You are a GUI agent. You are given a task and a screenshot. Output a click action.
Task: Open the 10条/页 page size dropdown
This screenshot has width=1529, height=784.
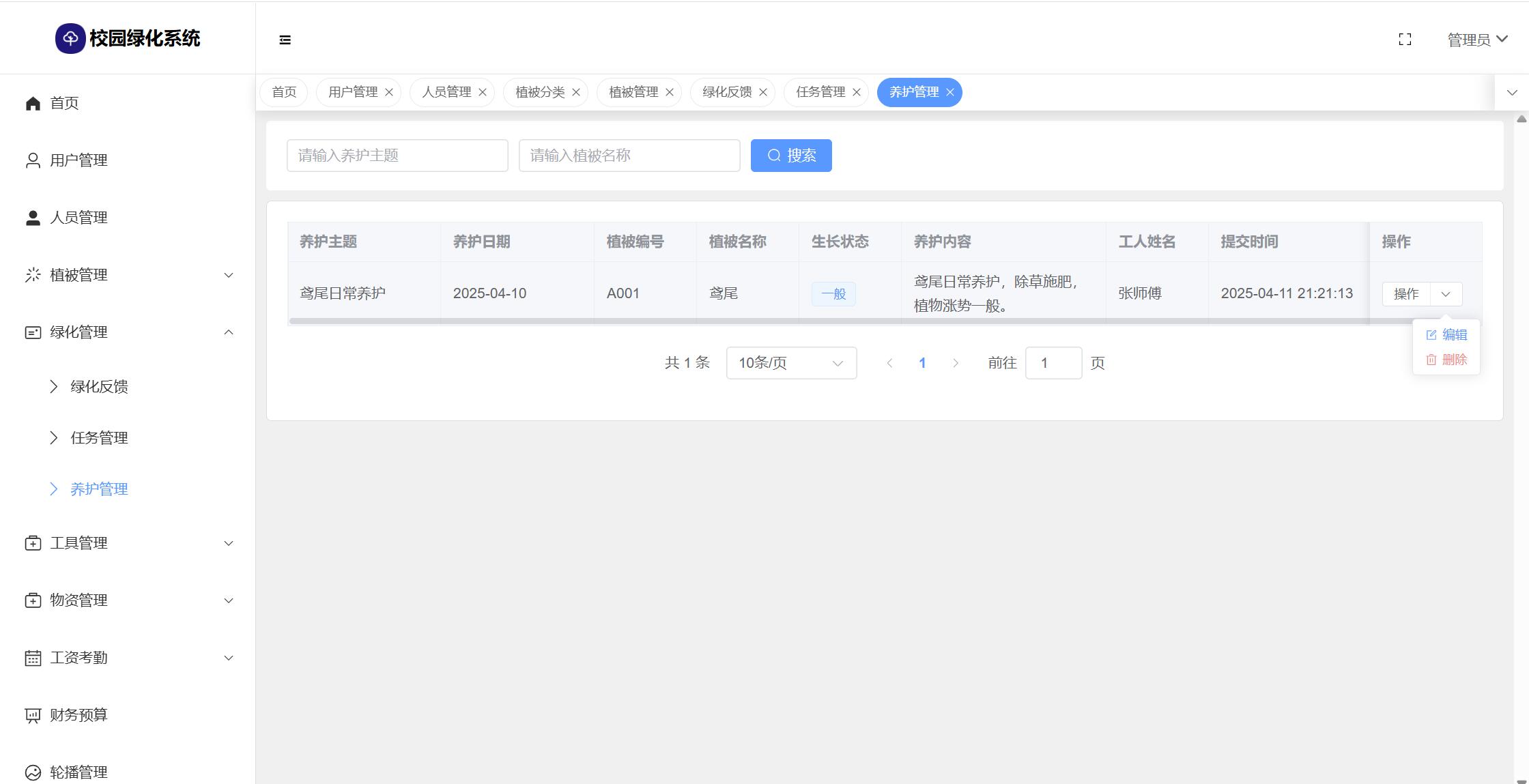click(x=791, y=363)
